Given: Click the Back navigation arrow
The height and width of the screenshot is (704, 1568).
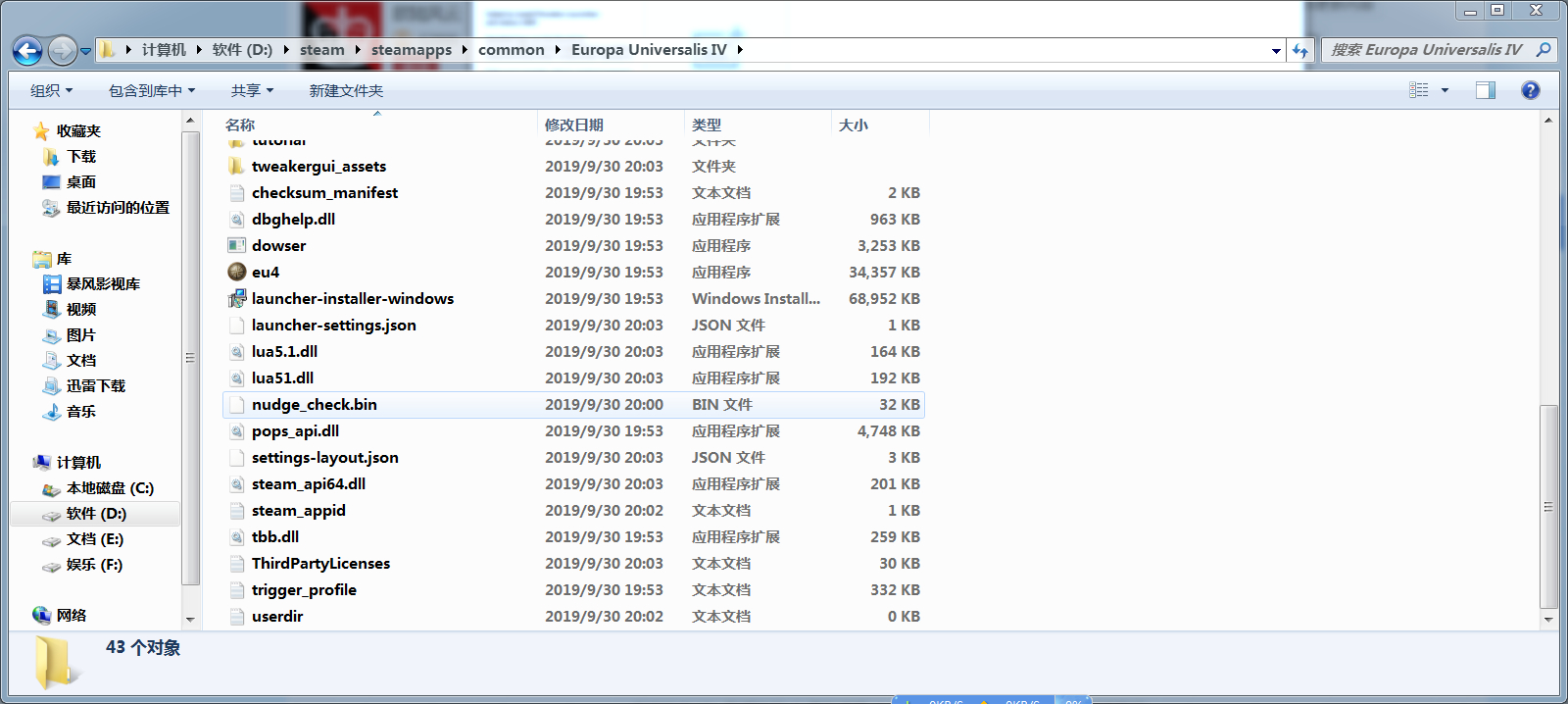Looking at the screenshot, I should coord(27,50).
